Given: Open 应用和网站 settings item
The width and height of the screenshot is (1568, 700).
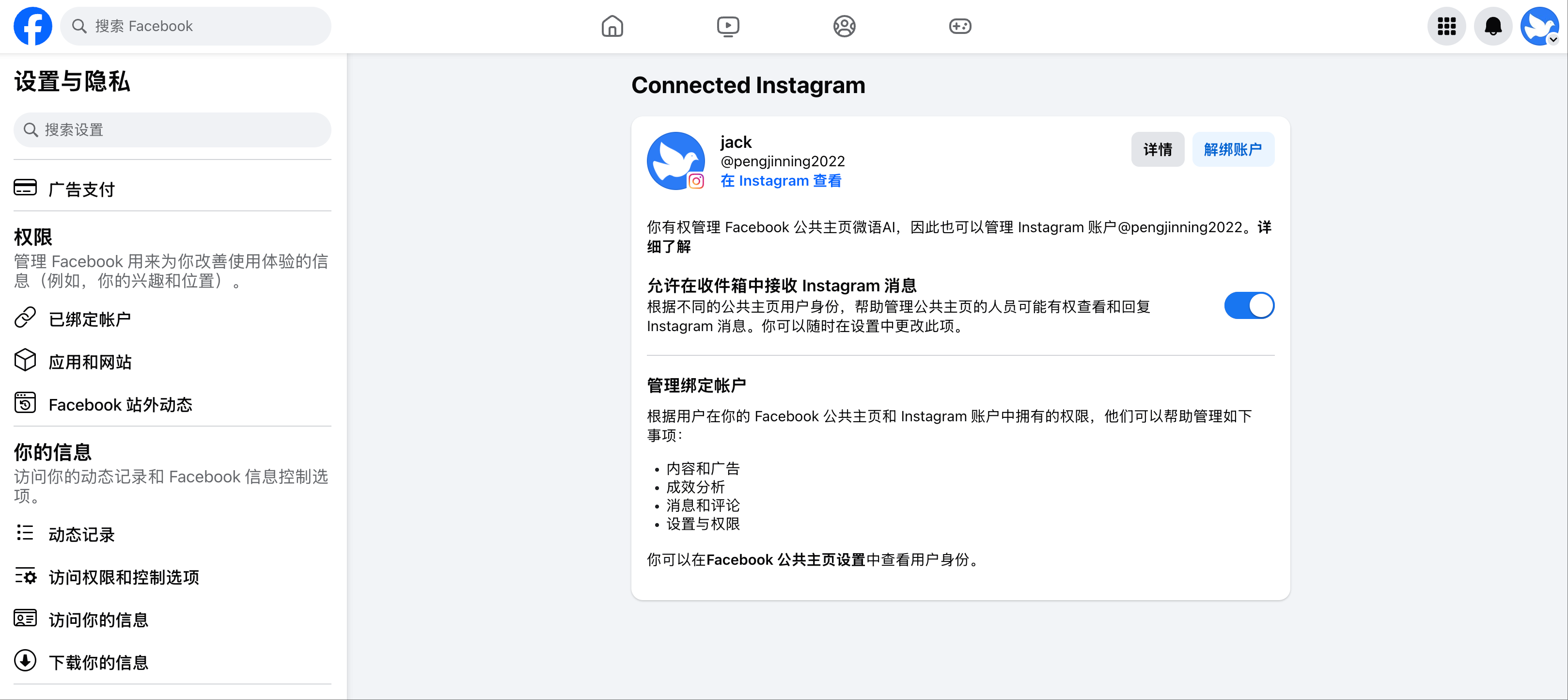Looking at the screenshot, I should coord(90,362).
